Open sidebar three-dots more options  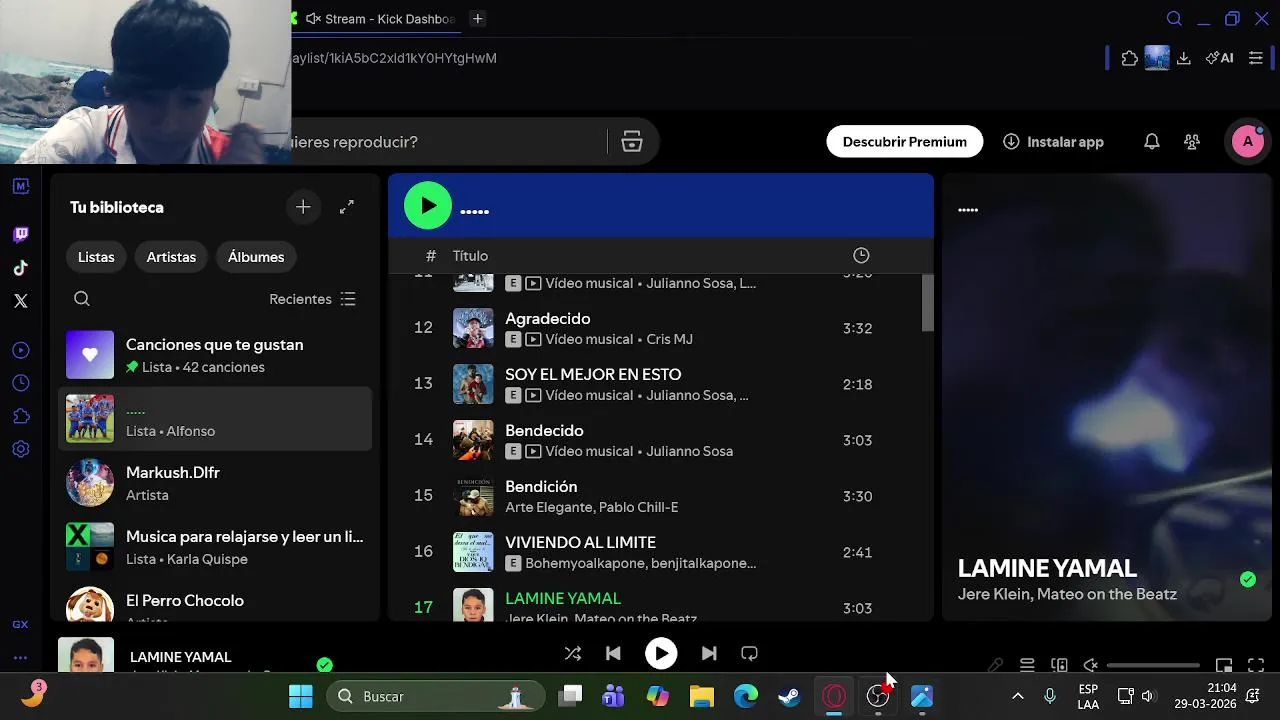click(x=20, y=658)
